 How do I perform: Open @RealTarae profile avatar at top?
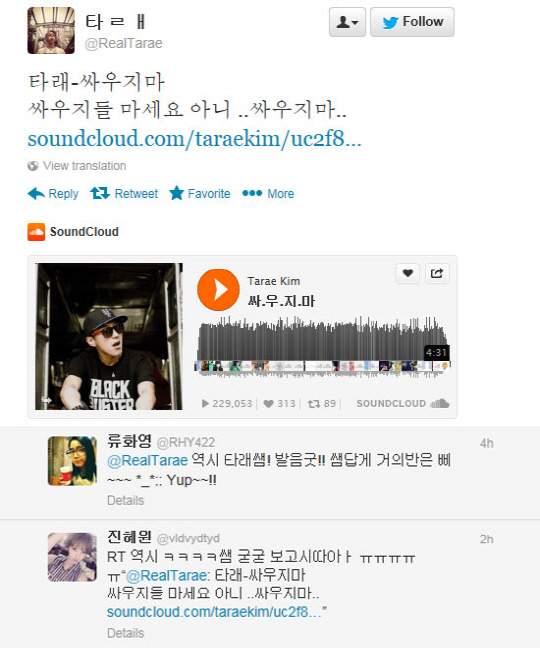click(x=51, y=31)
